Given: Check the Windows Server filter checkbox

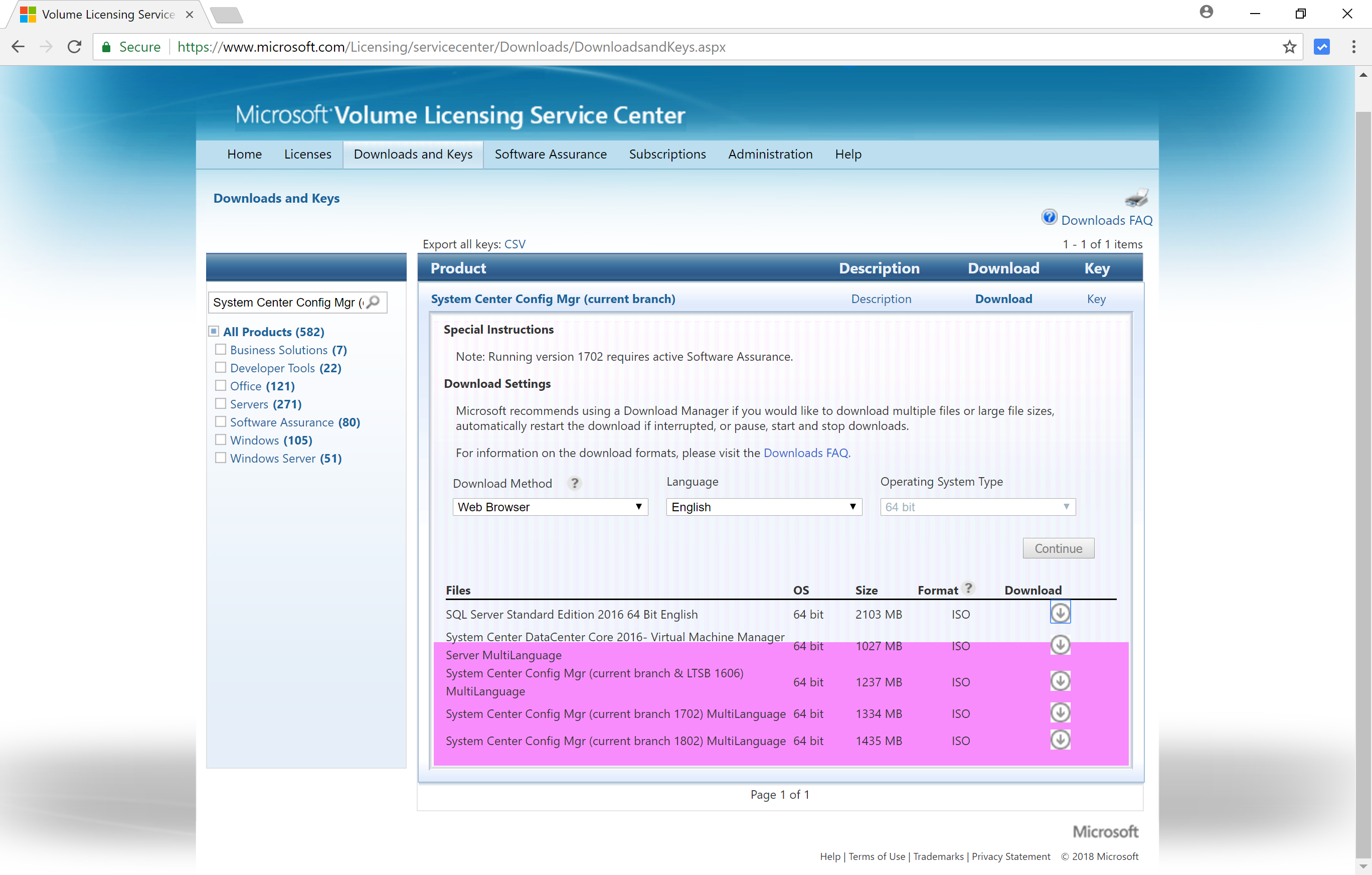Looking at the screenshot, I should (221, 458).
